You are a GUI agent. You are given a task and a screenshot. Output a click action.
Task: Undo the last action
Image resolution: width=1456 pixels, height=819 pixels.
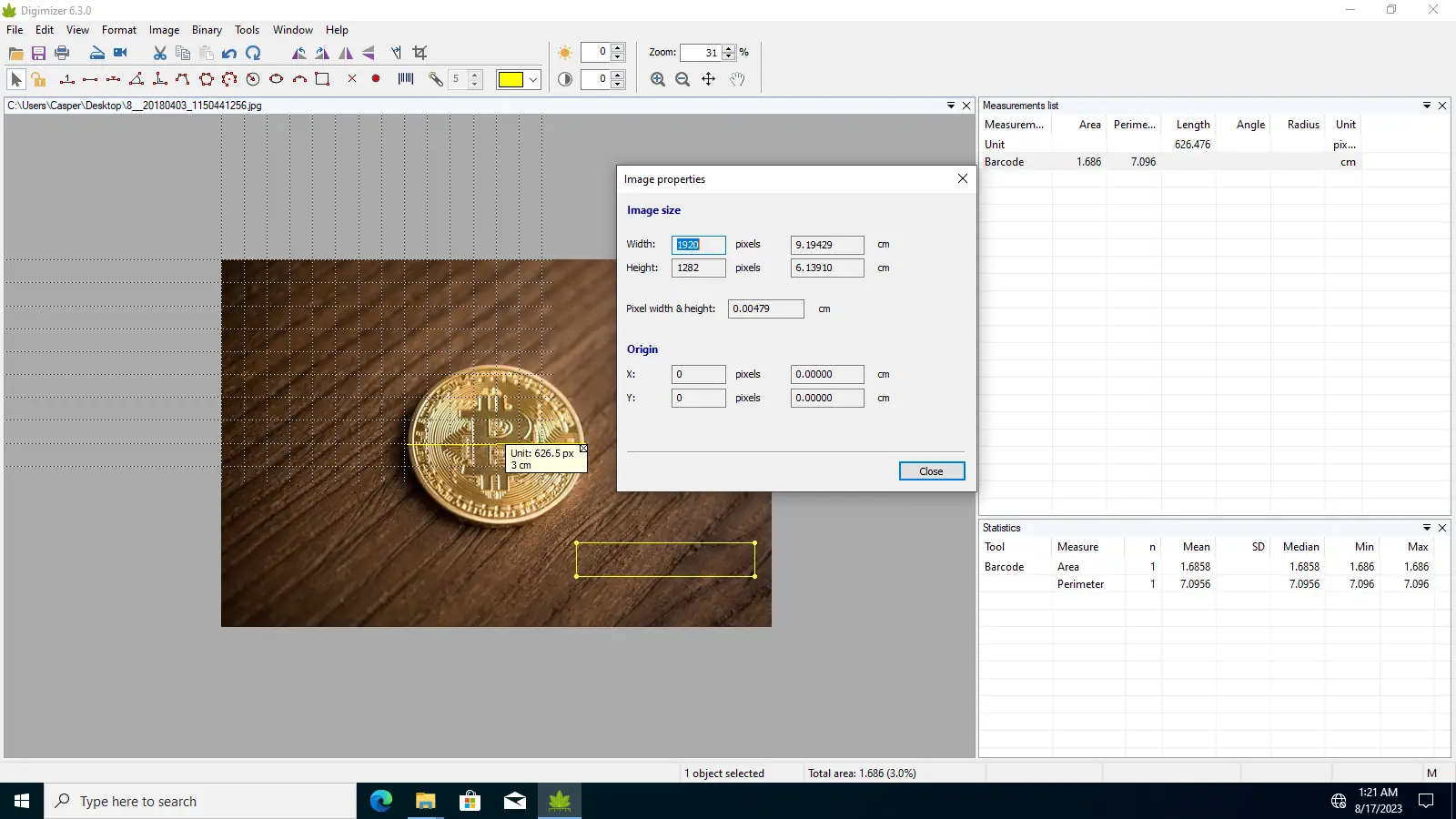[x=229, y=54]
